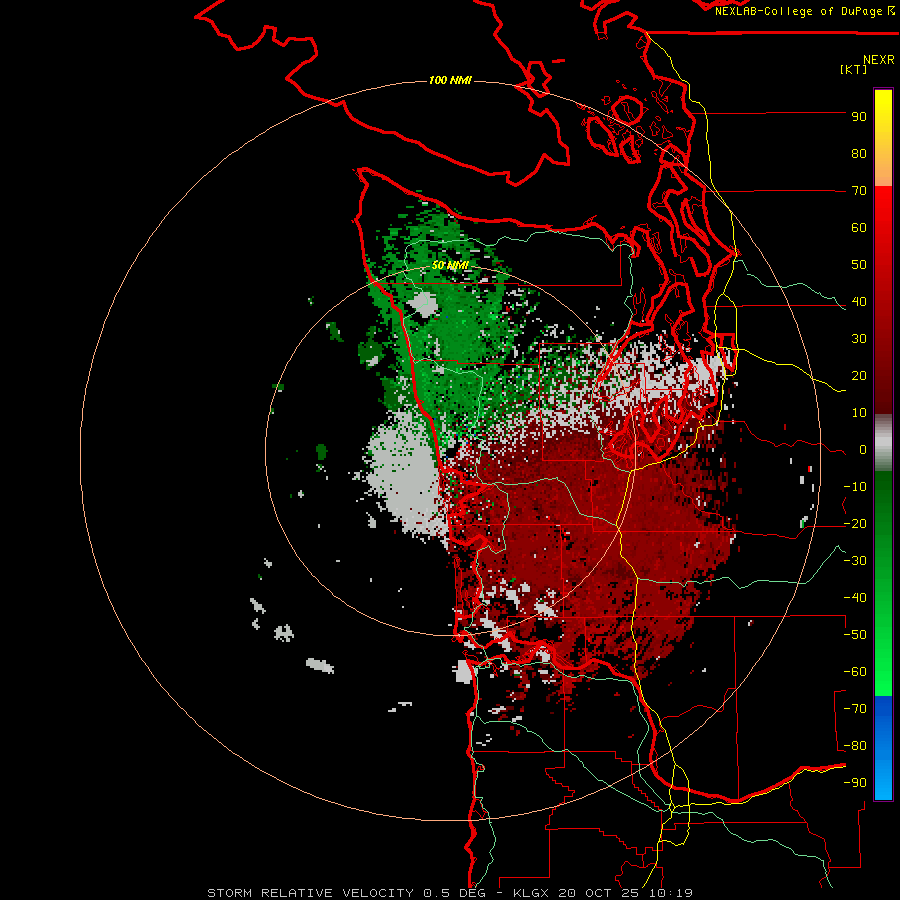Click the -70 value on the velocity scale
This screenshot has width=900, height=900.
pos(855,709)
